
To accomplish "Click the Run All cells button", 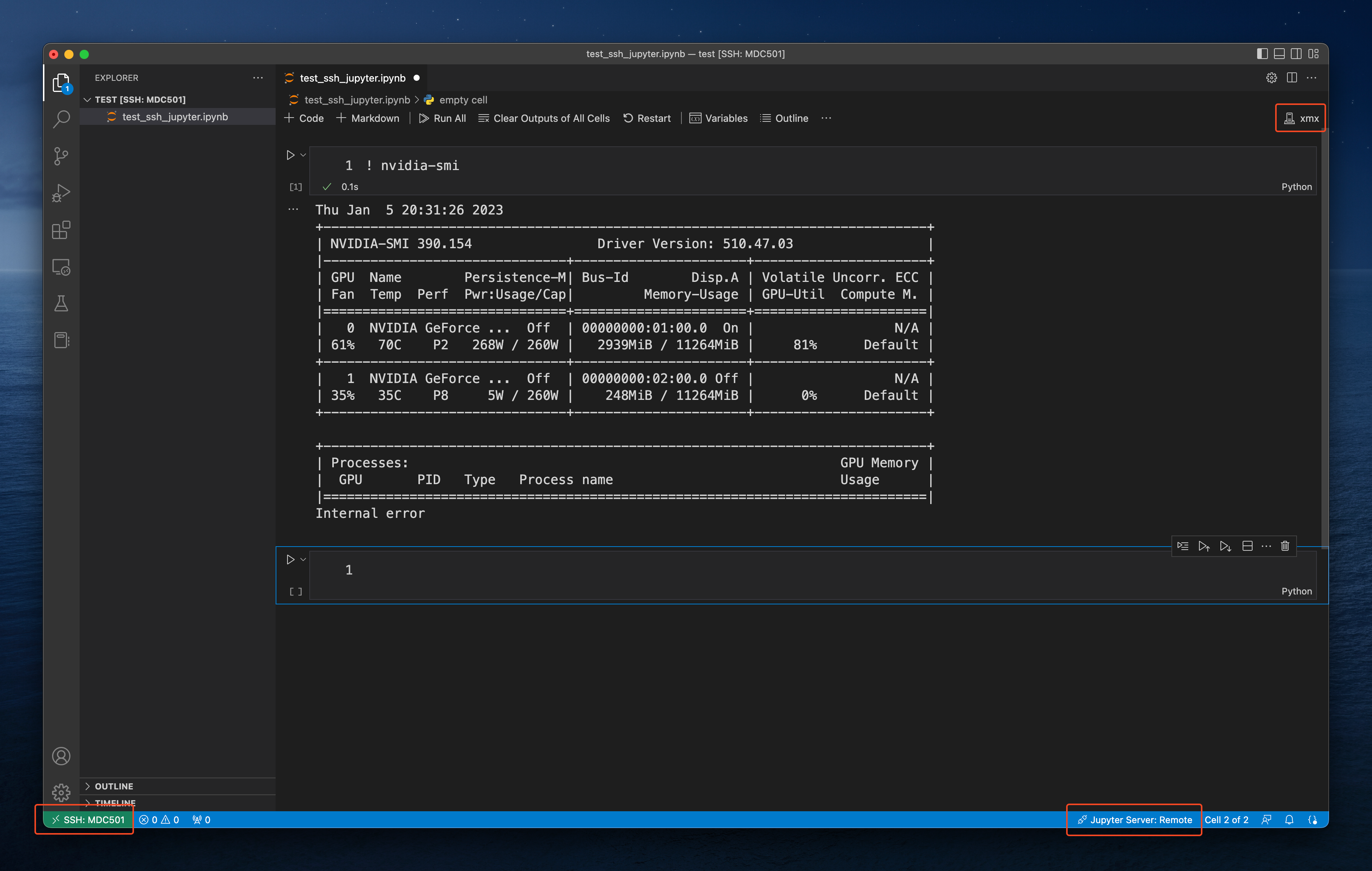I will pos(441,118).
